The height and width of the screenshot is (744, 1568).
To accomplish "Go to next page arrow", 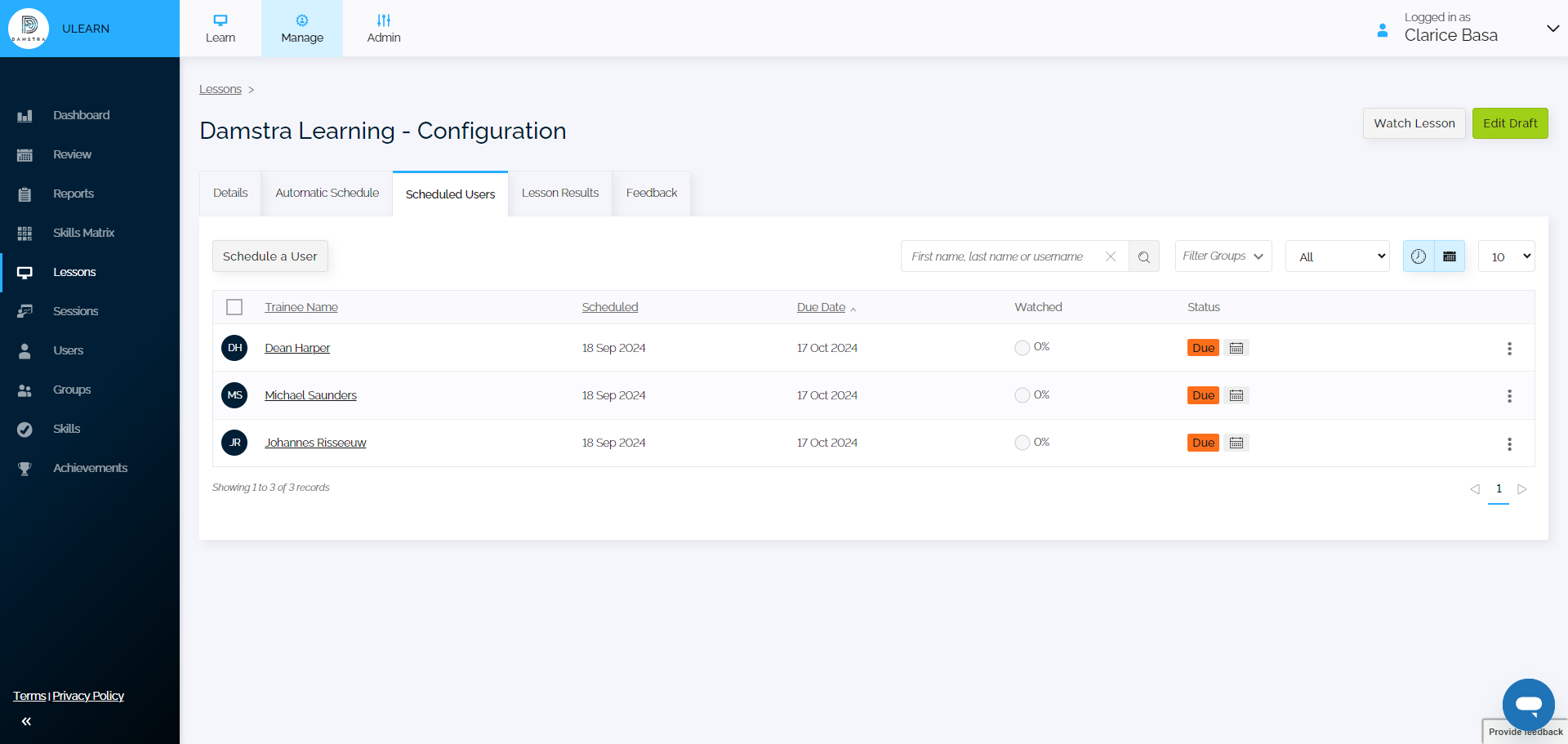I will point(1521,489).
